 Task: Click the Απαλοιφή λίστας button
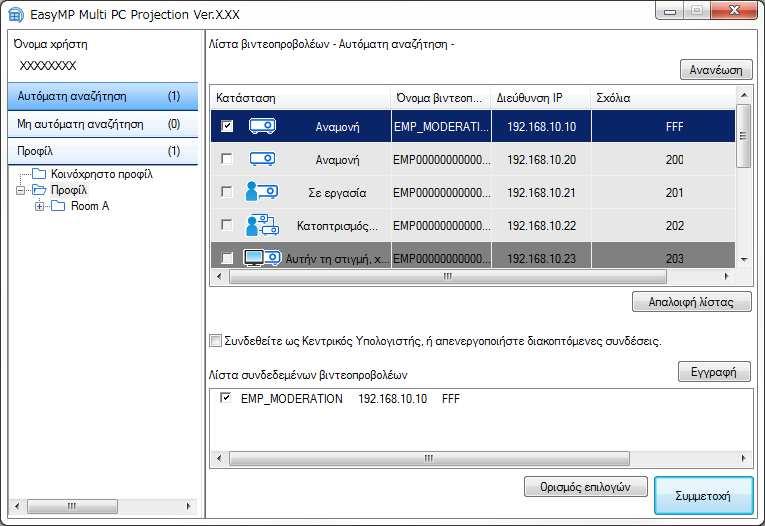pyautogui.click(x=691, y=302)
